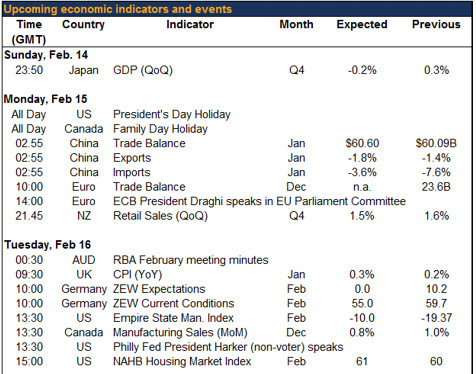Select the Country column header
476x374 pixels.
pyautogui.click(x=83, y=24)
